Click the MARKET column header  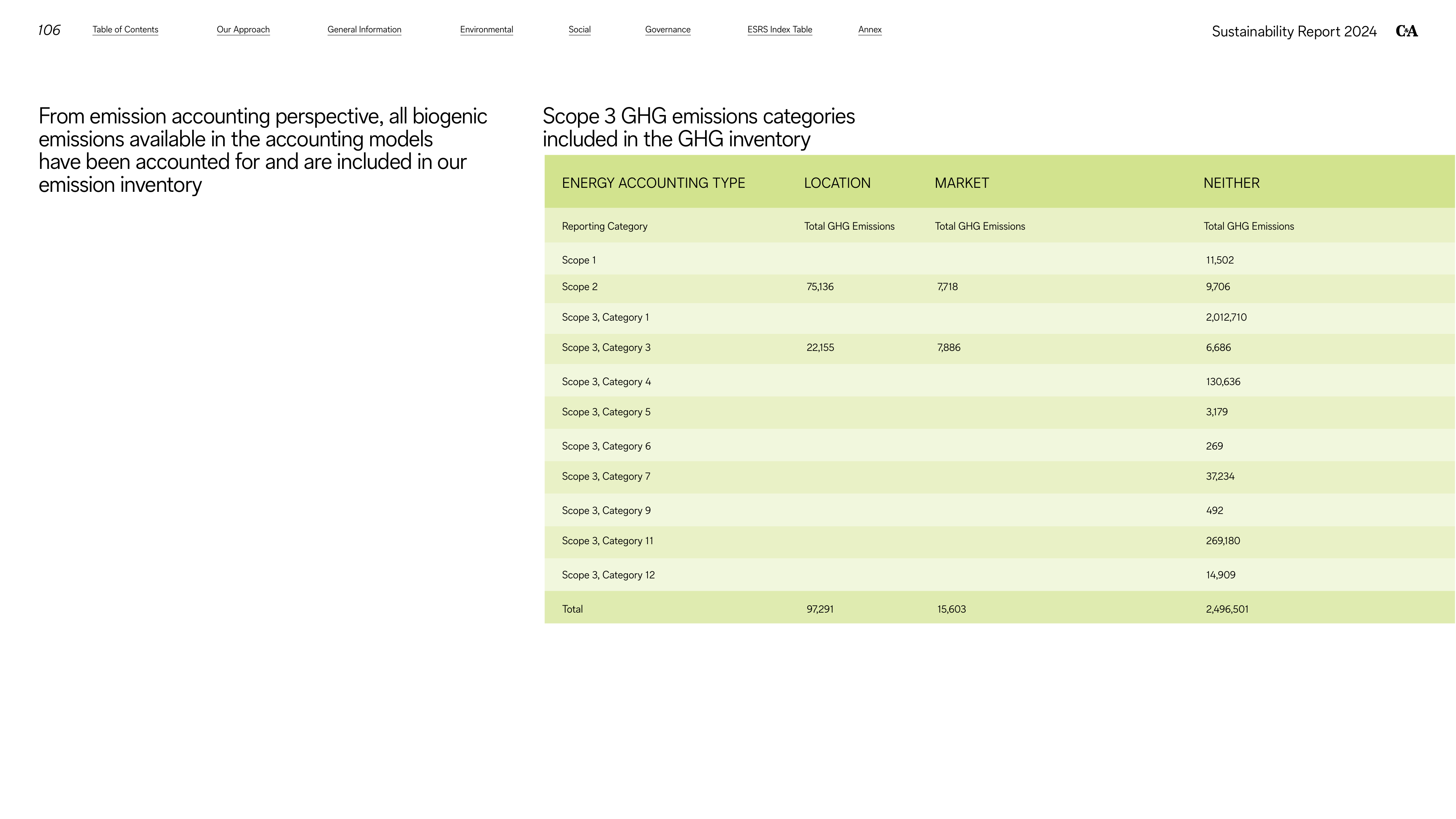pos(961,183)
